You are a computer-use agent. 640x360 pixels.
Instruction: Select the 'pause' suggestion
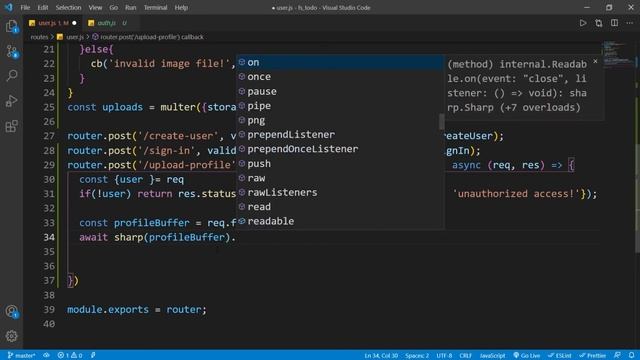click(340, 91)
